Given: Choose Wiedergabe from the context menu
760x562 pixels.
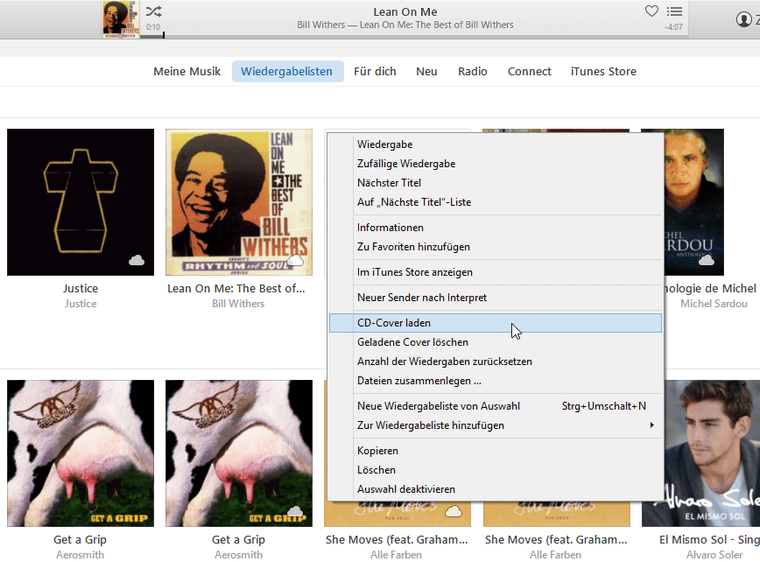Looking at the screenshot, I should (x=495, y=145).
